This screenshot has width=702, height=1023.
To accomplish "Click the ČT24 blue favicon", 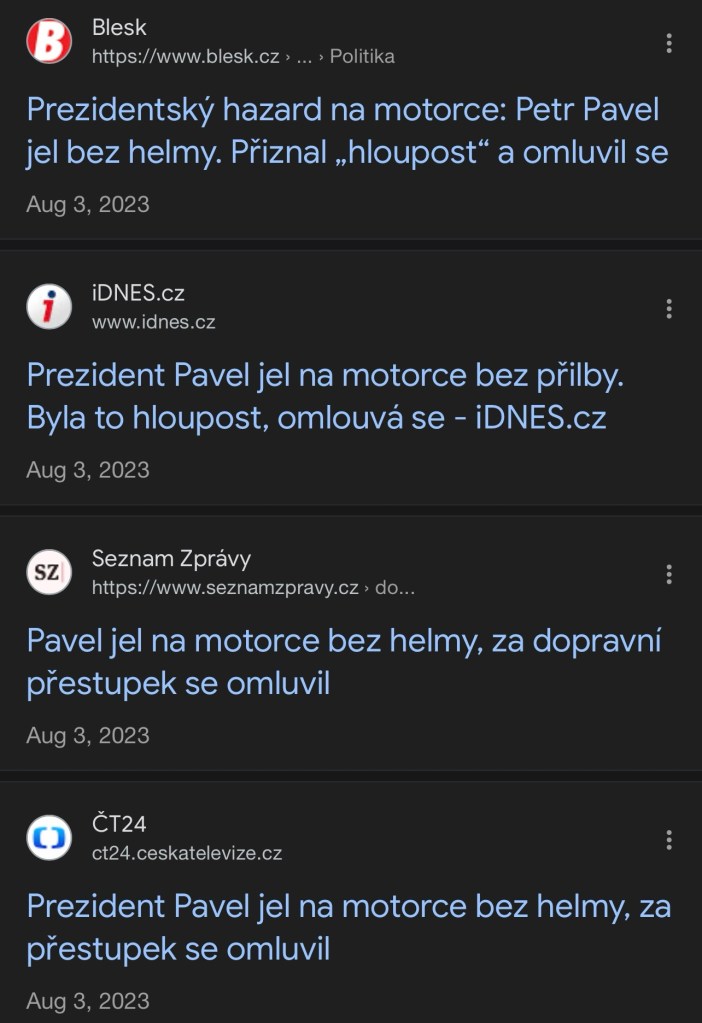I will pyautogui.click(x=49, y=838).
